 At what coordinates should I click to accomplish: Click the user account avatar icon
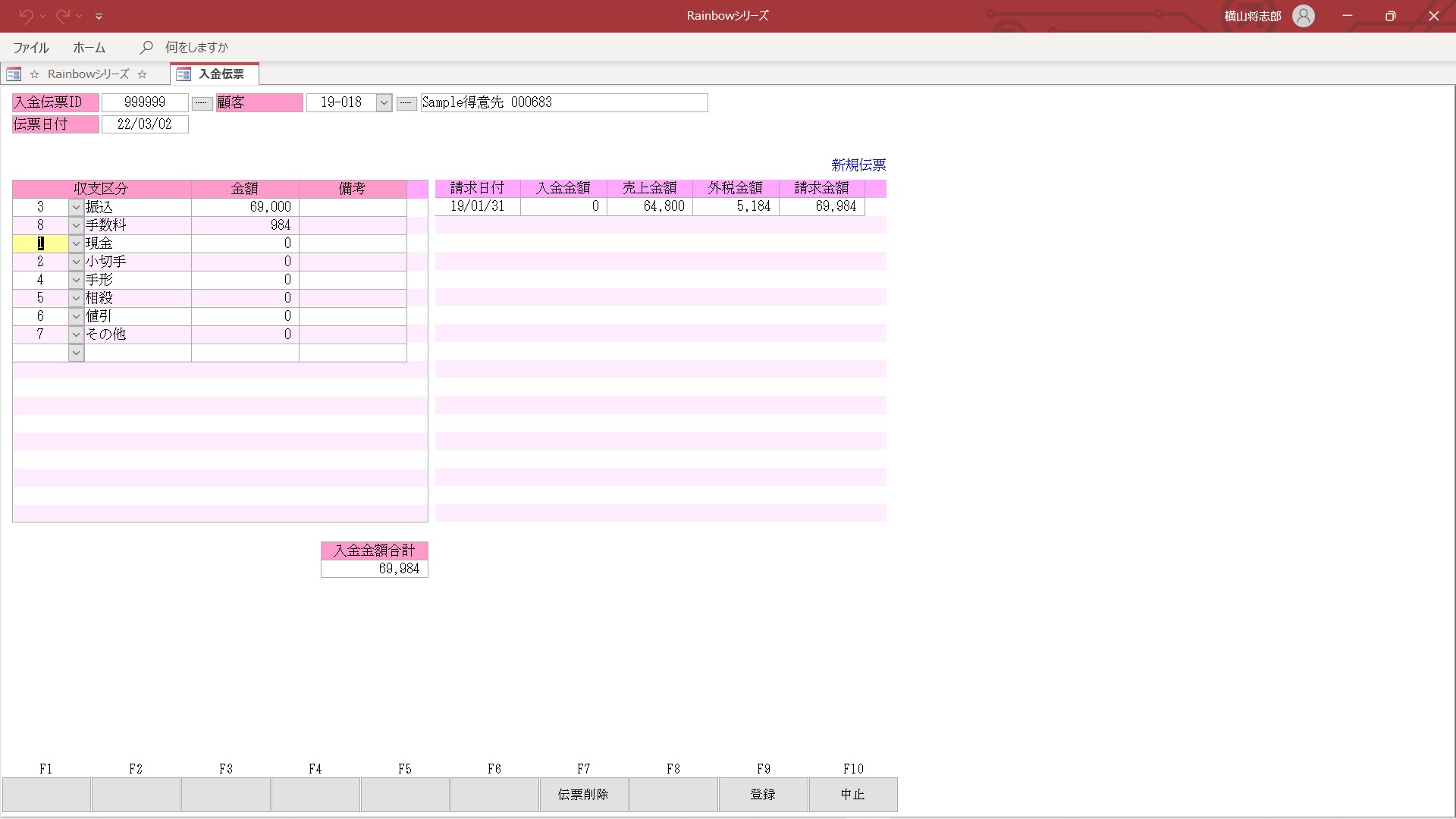click(x=1303, y=16)
